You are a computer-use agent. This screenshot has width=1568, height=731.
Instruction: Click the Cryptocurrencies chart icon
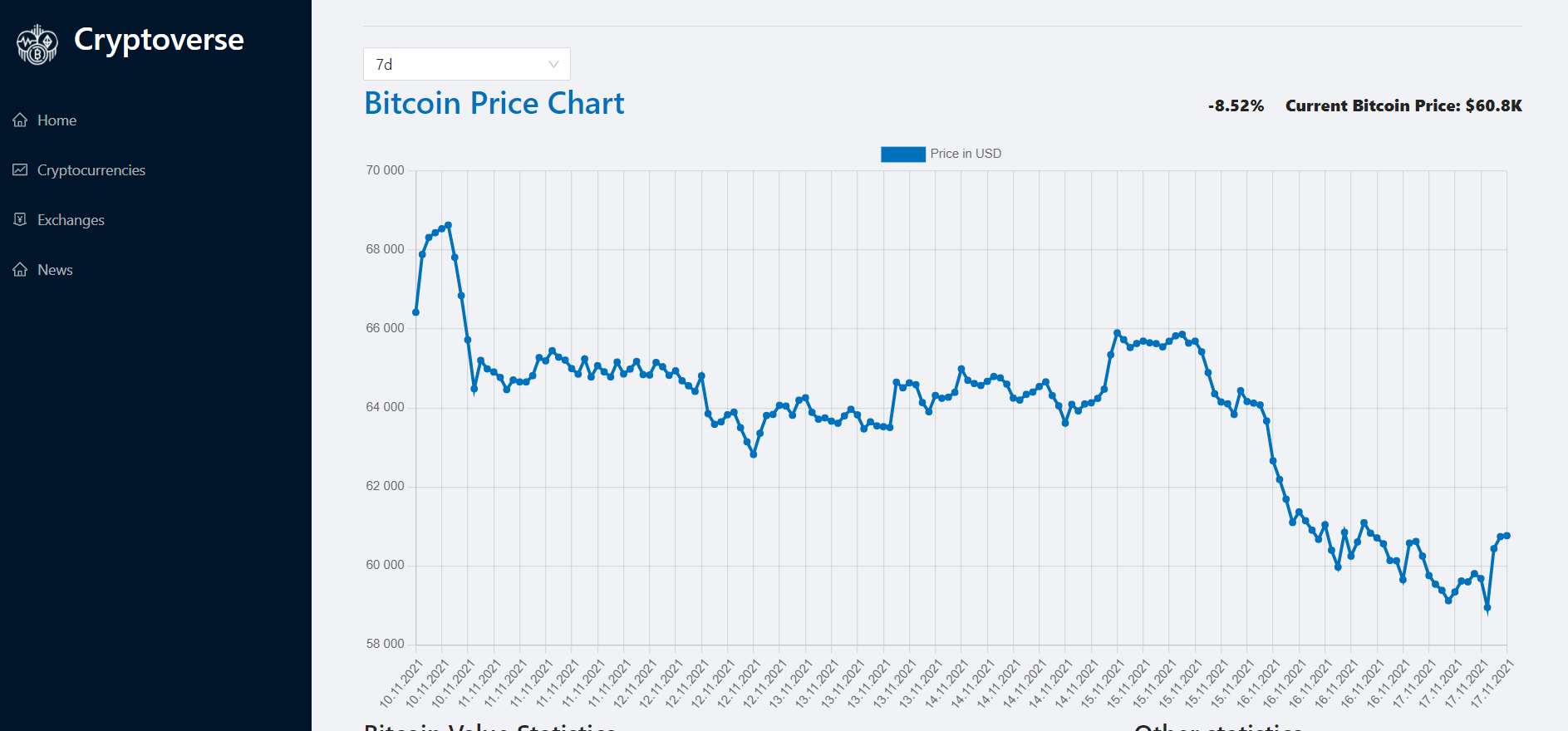tap(20, 170)
